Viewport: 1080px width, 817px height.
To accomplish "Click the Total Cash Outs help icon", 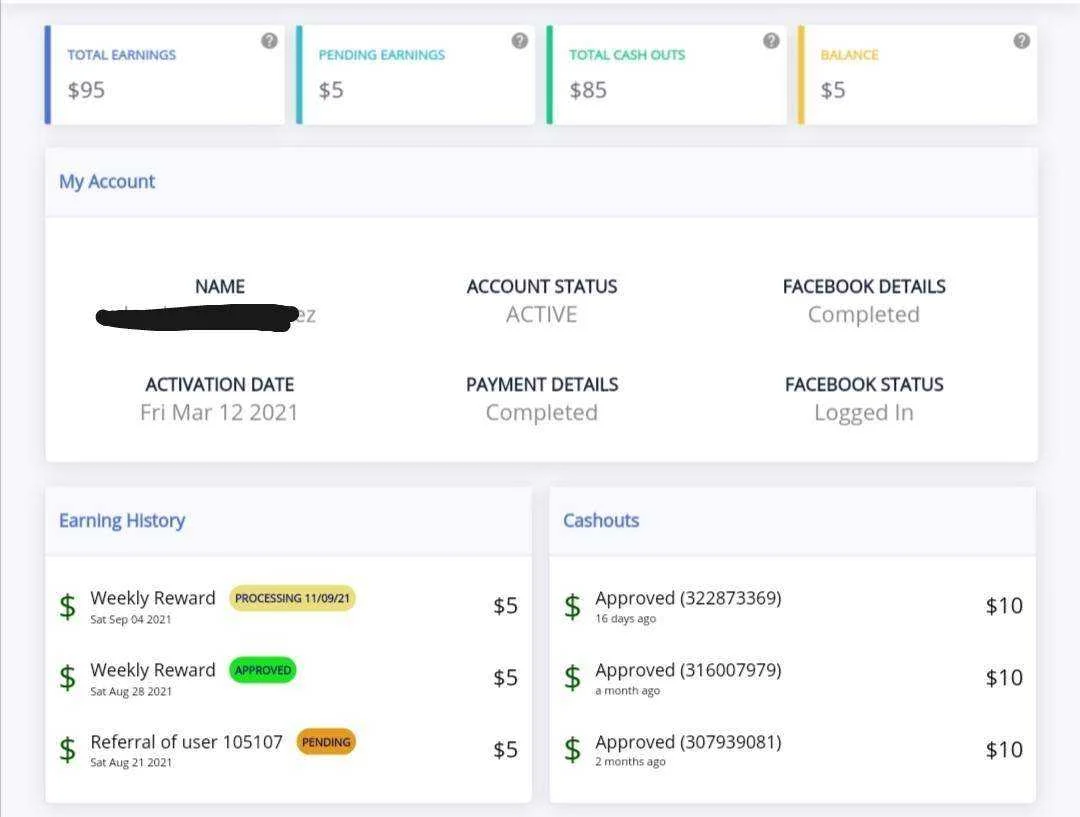I will click(x=771, y=41).
